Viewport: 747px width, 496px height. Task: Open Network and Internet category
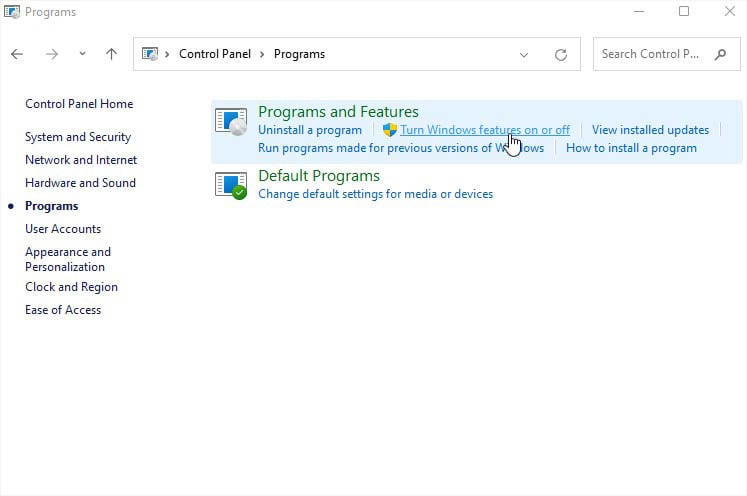(x=81, y=160)
